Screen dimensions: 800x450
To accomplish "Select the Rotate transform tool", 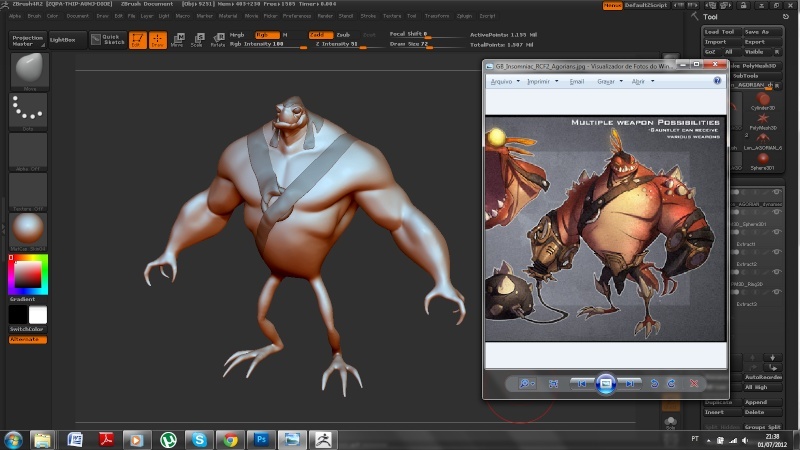I will 218,40.
